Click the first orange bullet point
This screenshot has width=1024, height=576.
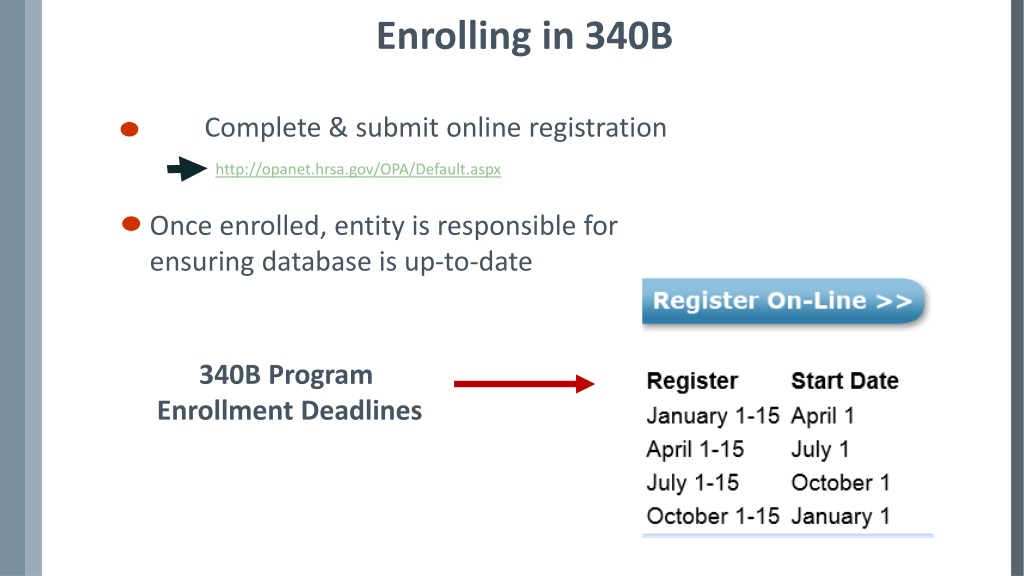tap(129, 129)
